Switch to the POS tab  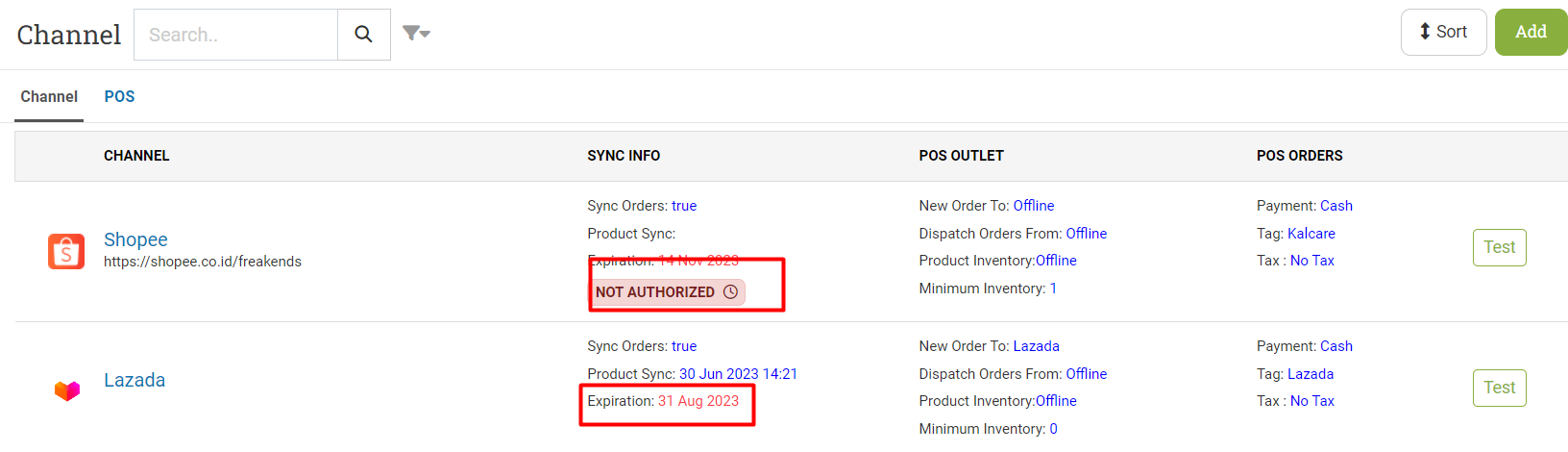click(x=119, y=96)
